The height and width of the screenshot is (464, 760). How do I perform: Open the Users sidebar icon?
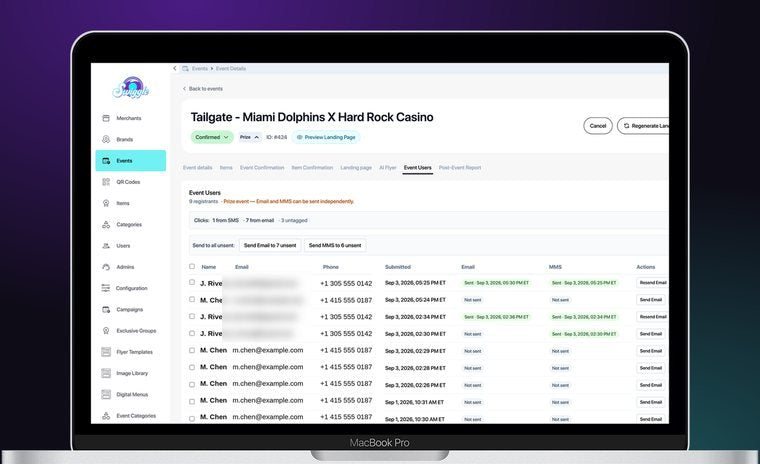(x=106, y=246)
